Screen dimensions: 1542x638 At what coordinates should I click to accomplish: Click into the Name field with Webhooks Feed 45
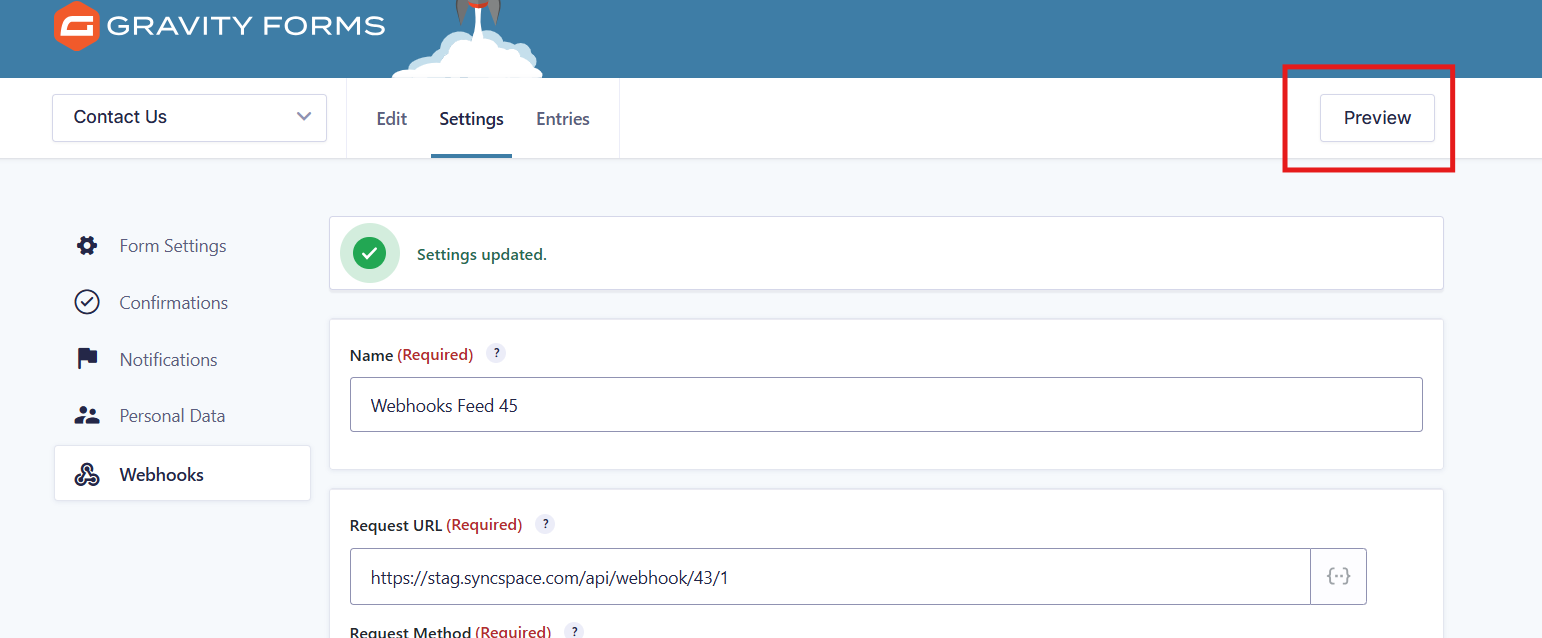click(x=885, y=405)
